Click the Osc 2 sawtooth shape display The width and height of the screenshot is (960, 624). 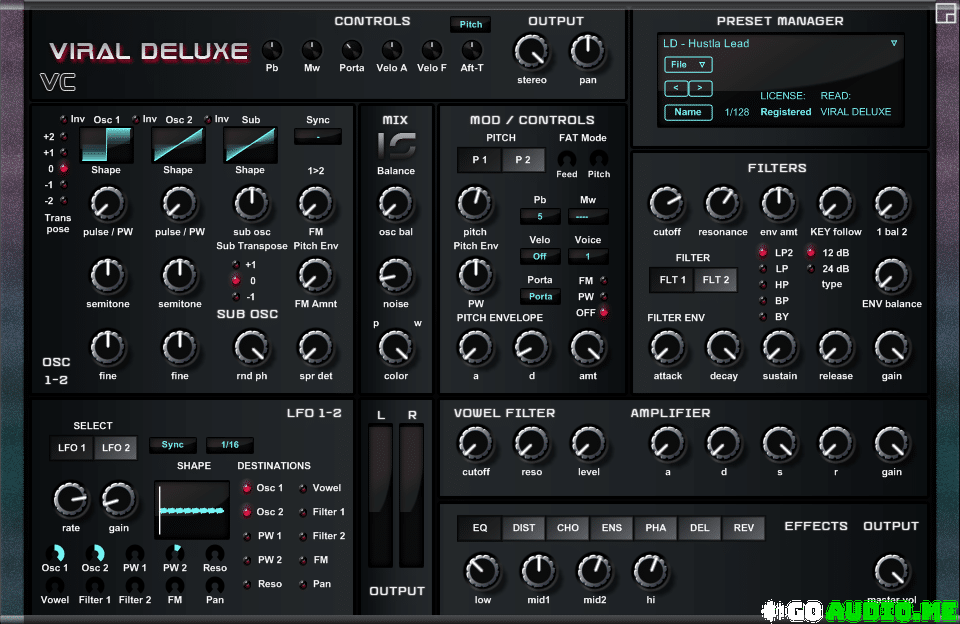(178, 145)
